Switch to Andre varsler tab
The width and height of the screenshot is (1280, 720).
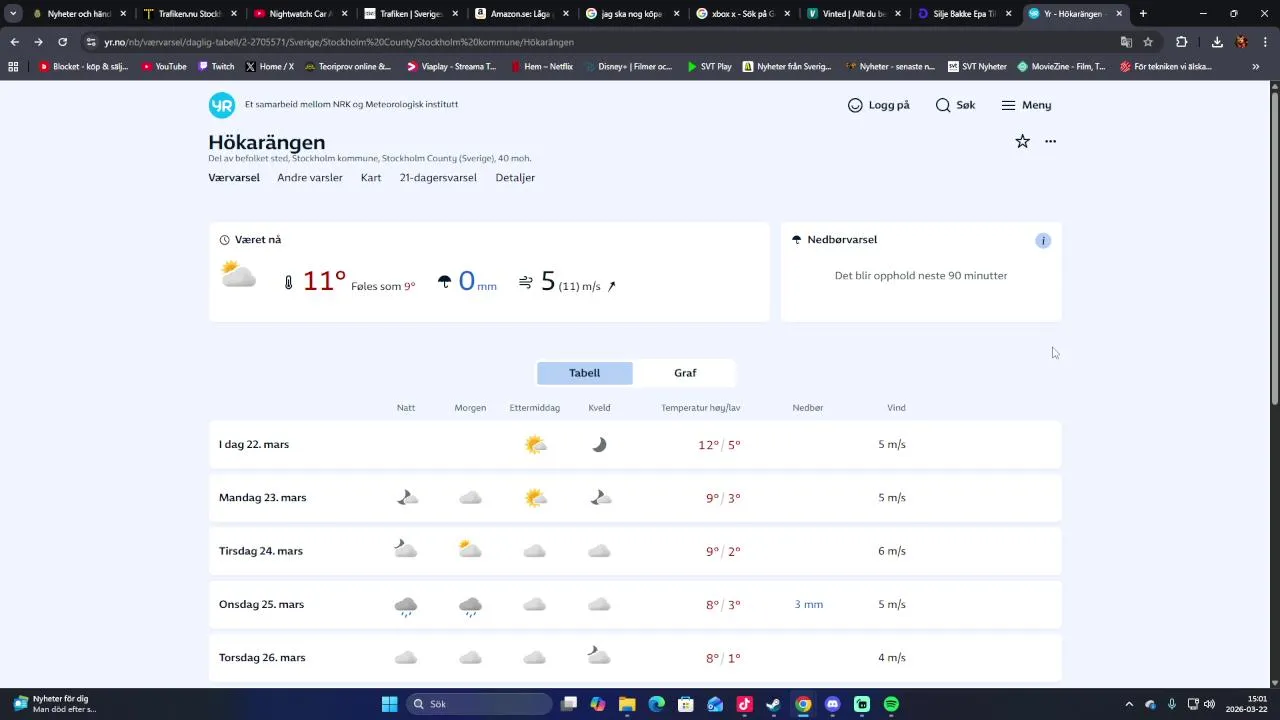(310, 178)
